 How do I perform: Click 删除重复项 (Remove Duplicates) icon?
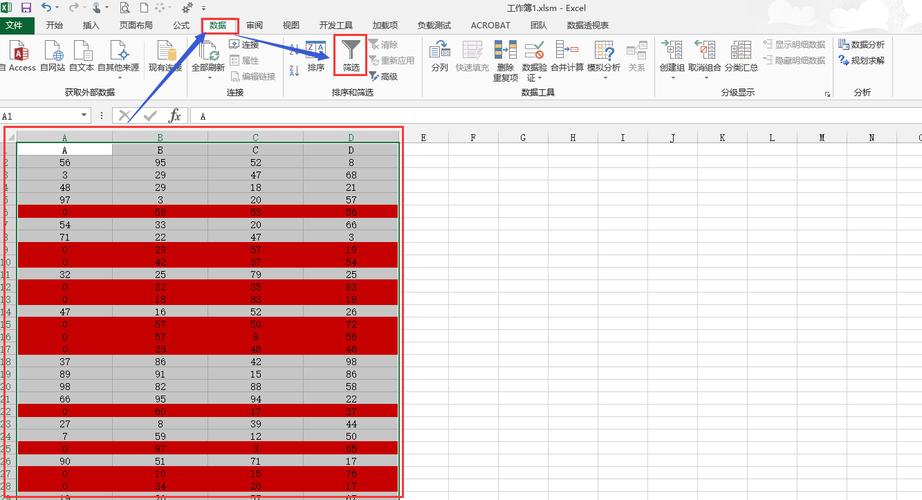(505, 50)
